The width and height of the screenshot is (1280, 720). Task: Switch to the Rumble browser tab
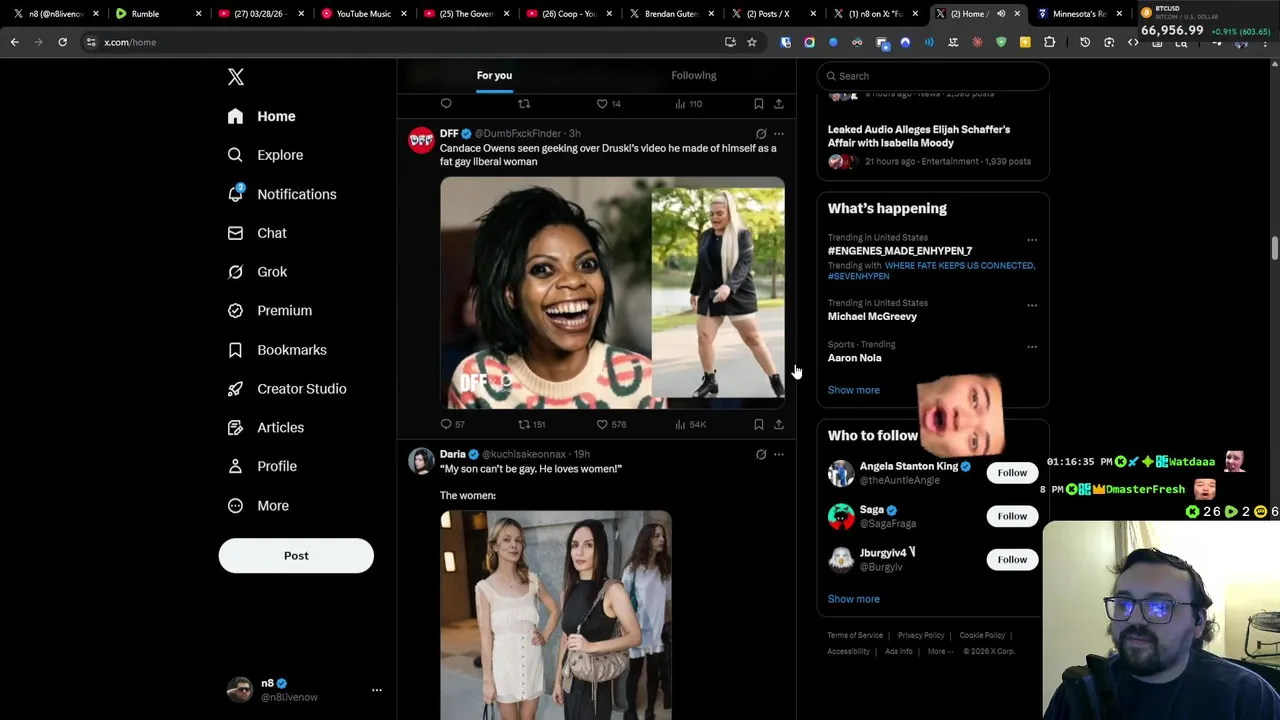pyautogui.click(x=156, y=14)
